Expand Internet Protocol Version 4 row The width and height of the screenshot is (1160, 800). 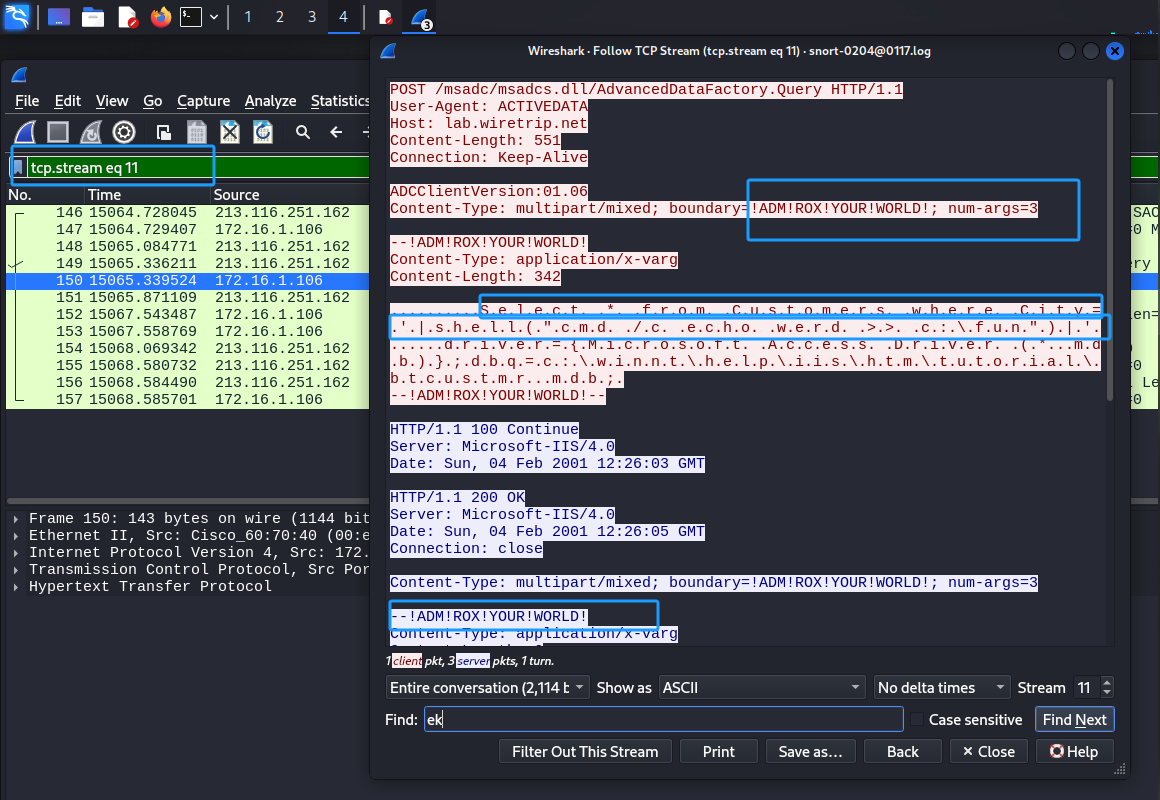(x=16, y=553)
